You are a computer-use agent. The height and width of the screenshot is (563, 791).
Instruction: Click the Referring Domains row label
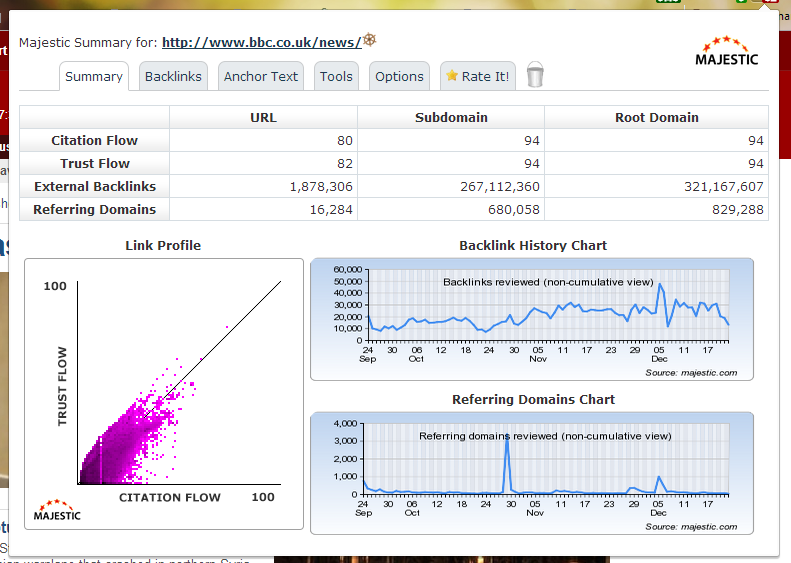pyautogui.click(x=94, y=209)
